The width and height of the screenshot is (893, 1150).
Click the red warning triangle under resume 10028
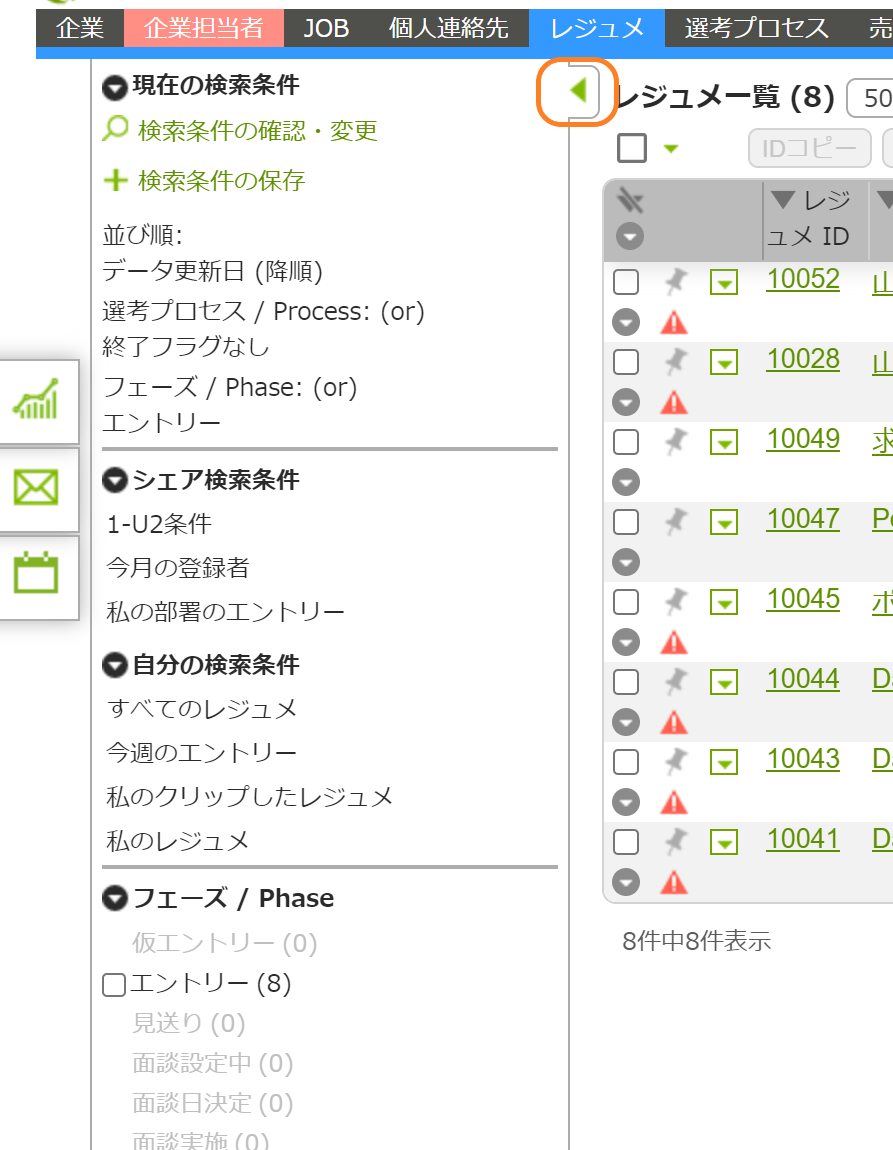click(x=675, y=401)
